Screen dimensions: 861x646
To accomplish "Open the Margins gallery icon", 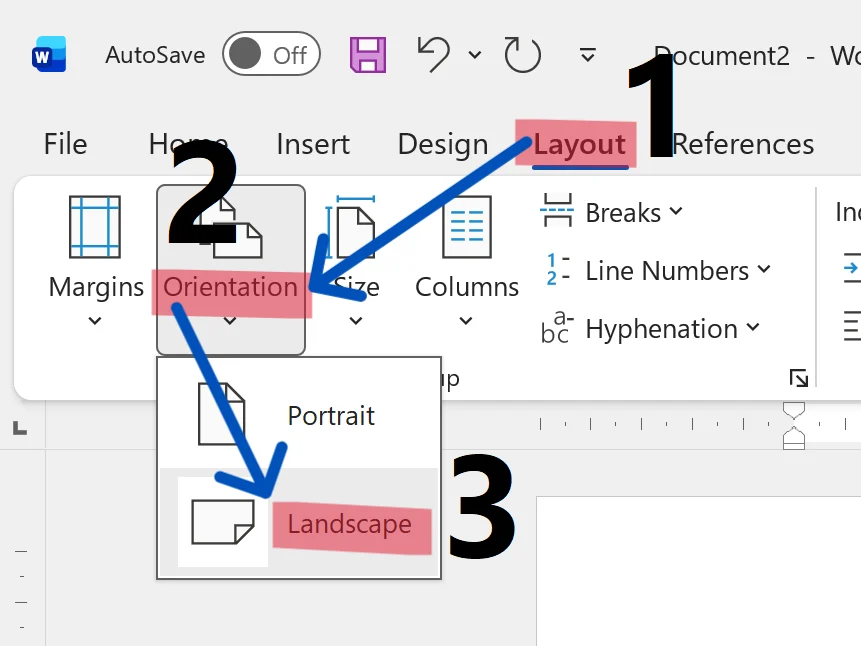I will 95,226.
